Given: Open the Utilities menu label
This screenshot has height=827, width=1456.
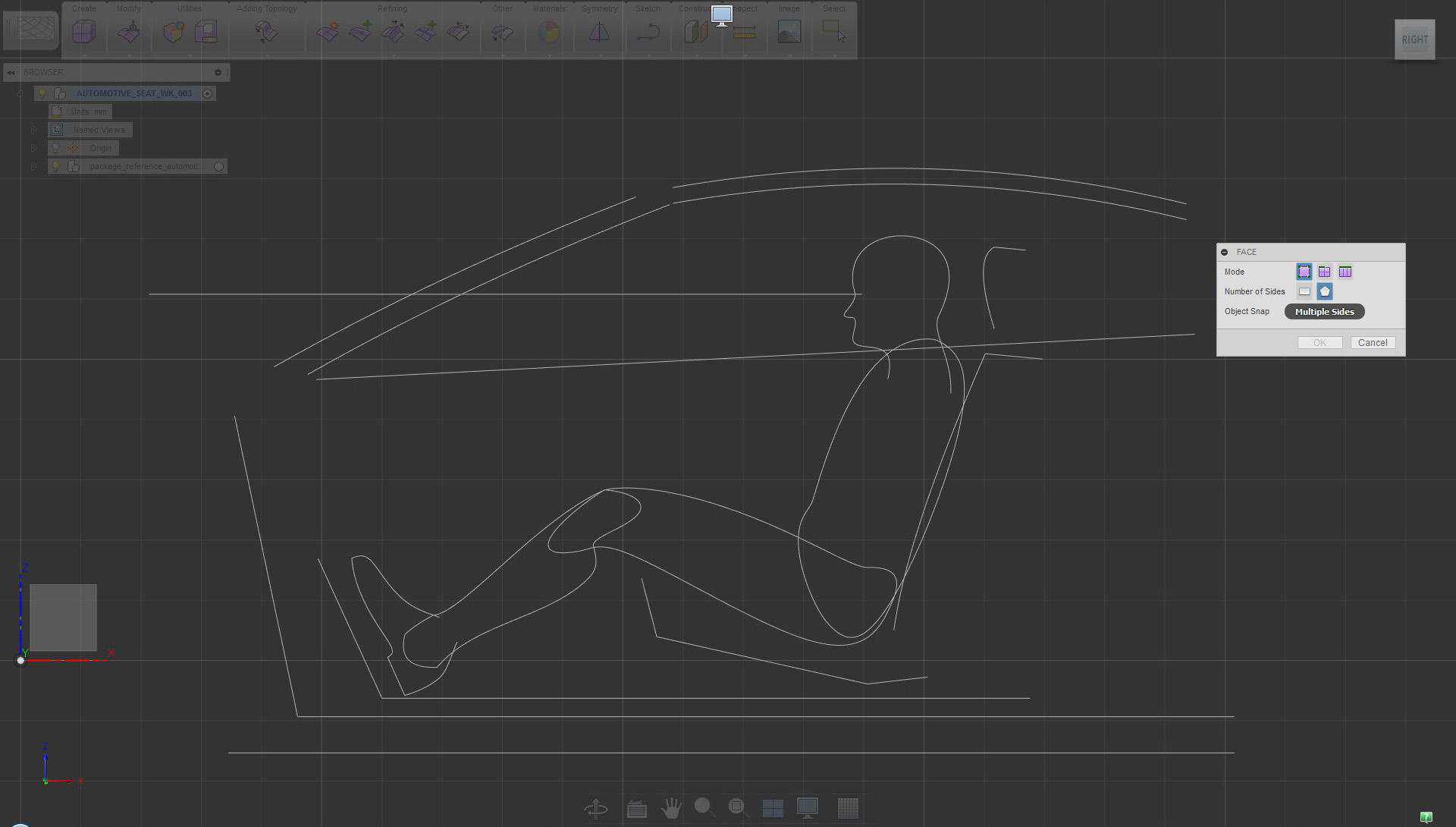Looking at the screenshot, I should [x=190, y=8].
